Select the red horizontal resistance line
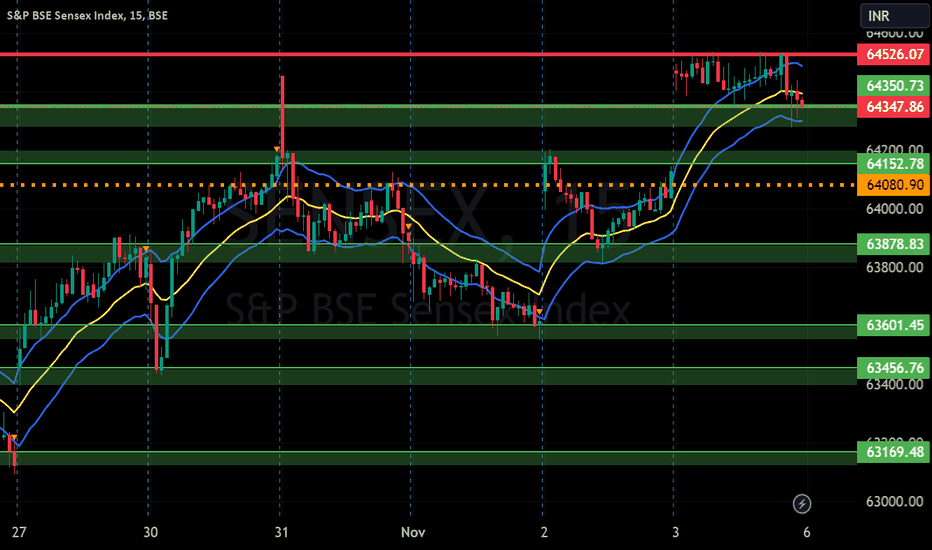The width and height of the screenshot is (932, 550). [428, 55]
